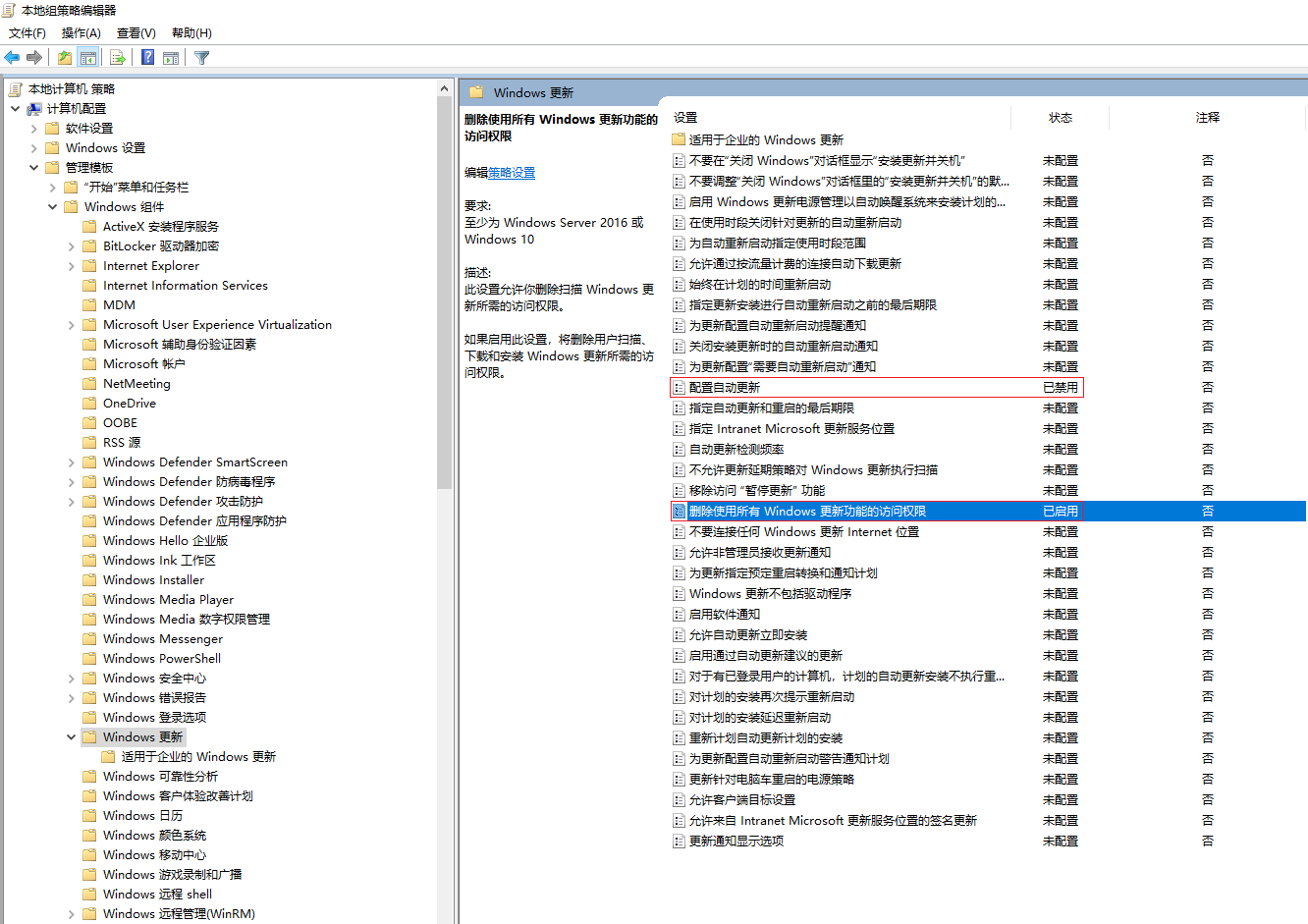Click the funnel Filter icon in the toolbar
The height and width of the screenshot is (924, 1308).
coord(202,58)
